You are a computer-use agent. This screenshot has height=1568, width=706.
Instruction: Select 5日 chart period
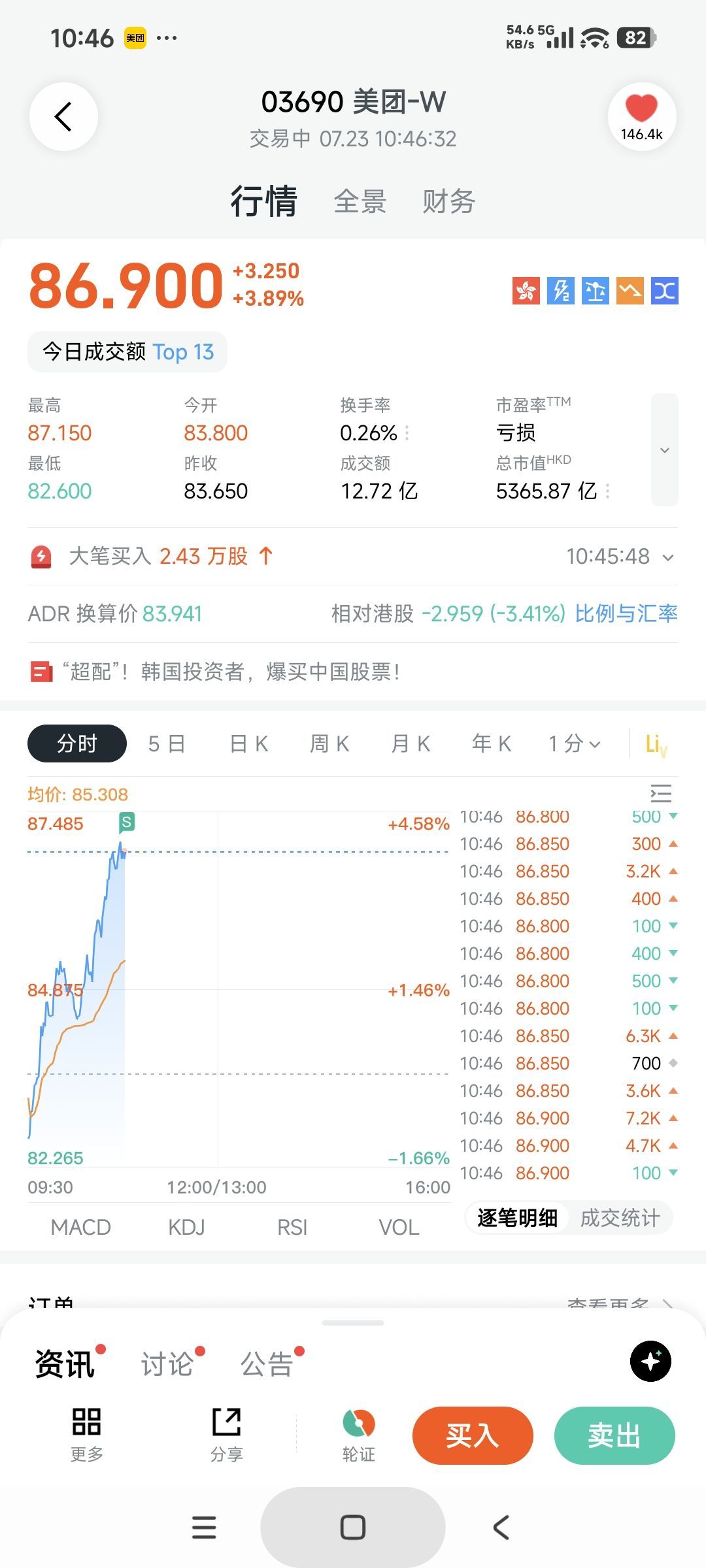167,743
